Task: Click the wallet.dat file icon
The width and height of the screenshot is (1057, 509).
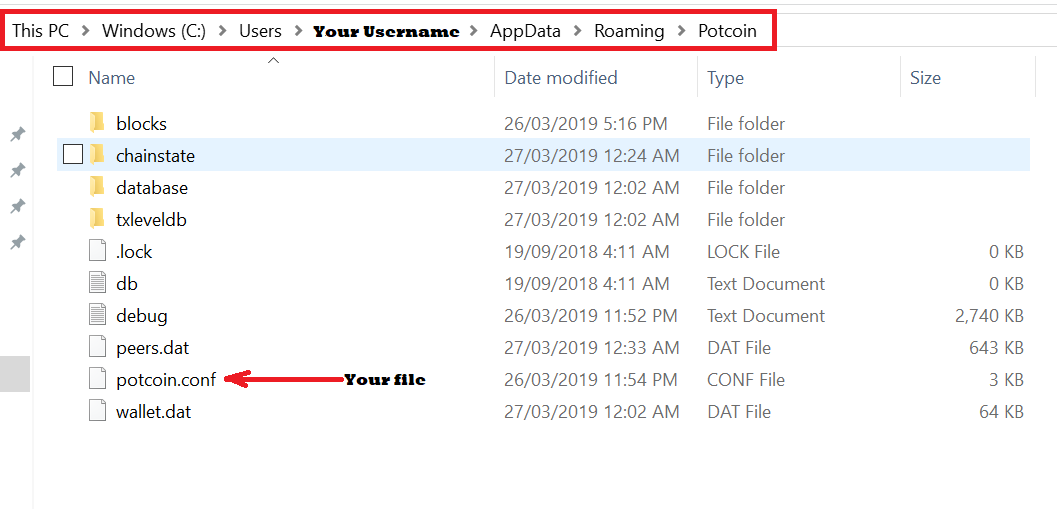Action: [x=98, y=412]
